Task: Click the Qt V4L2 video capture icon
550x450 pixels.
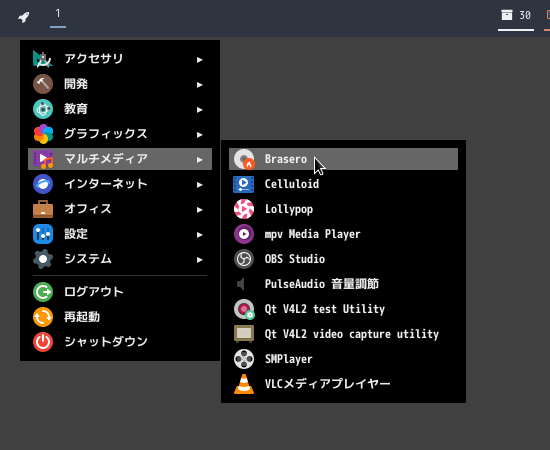Action: 244,334
